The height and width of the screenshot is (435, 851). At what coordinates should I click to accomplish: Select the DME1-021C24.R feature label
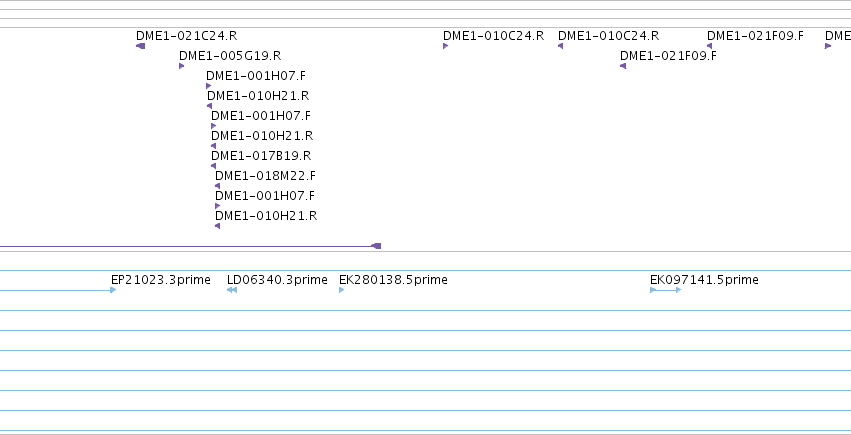186,36
